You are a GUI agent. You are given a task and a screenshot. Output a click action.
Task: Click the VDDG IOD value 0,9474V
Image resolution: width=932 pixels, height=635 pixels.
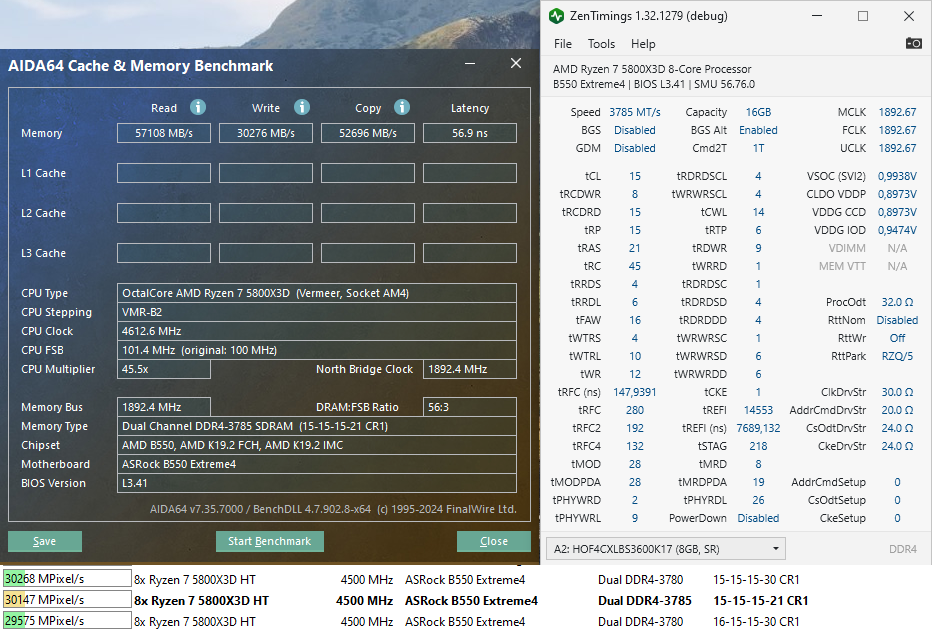(x=897, y=230)
